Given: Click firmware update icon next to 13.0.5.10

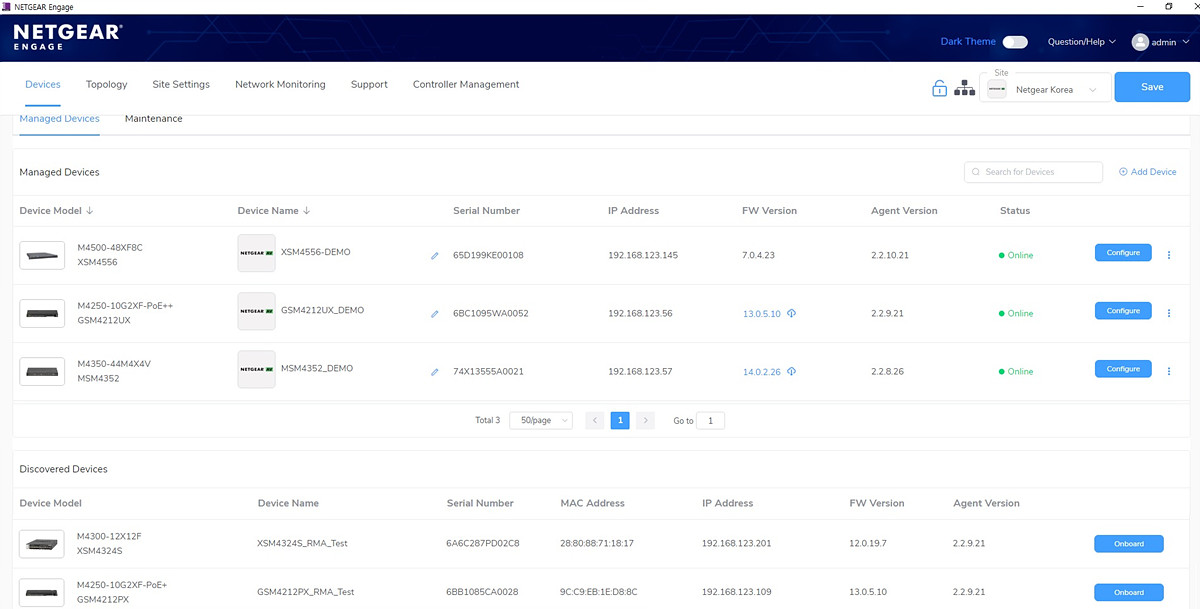Looking at the screenshot, I should pos(791,314).
